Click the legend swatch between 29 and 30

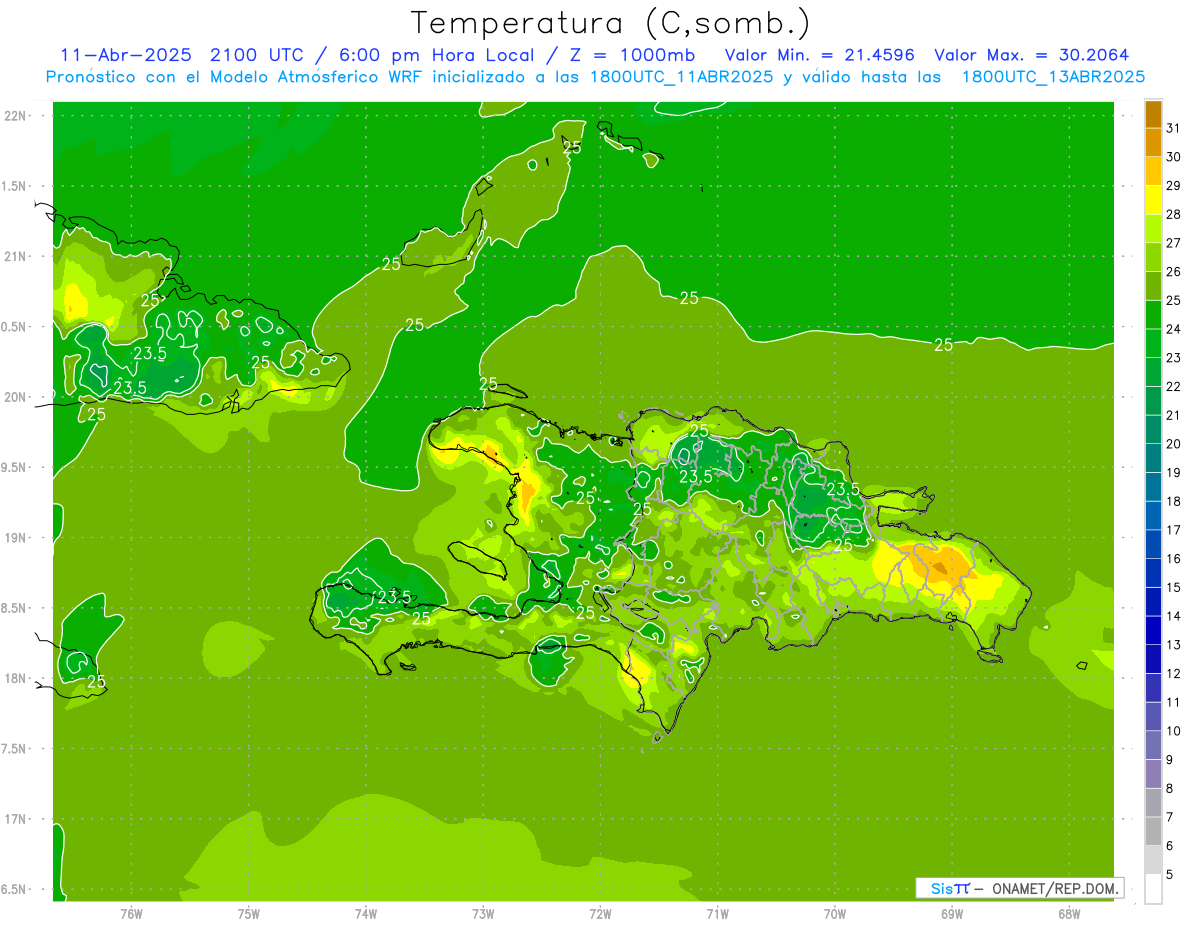tap(1153, 171)
